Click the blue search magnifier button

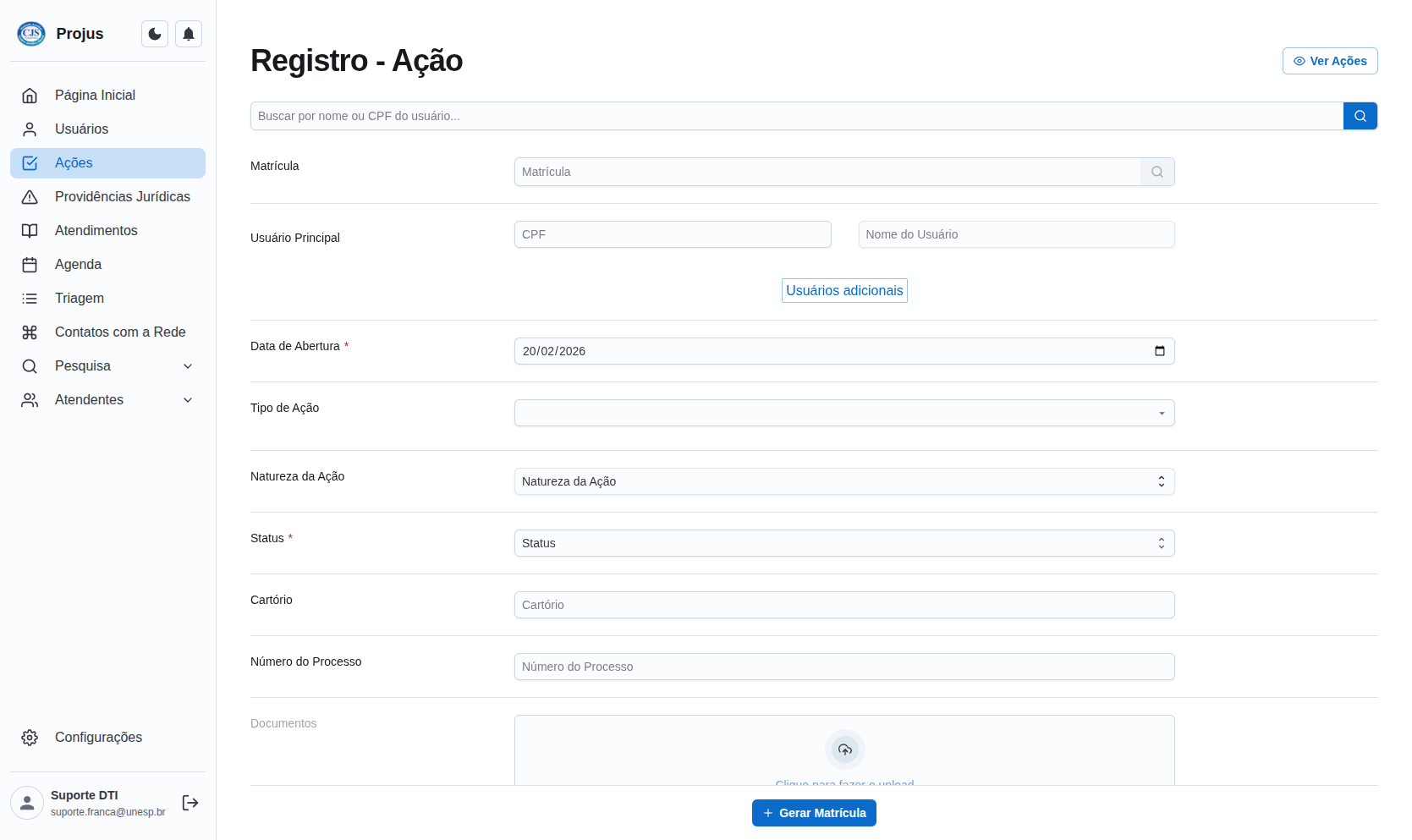pyautogui.click(x=1360, y=116)
